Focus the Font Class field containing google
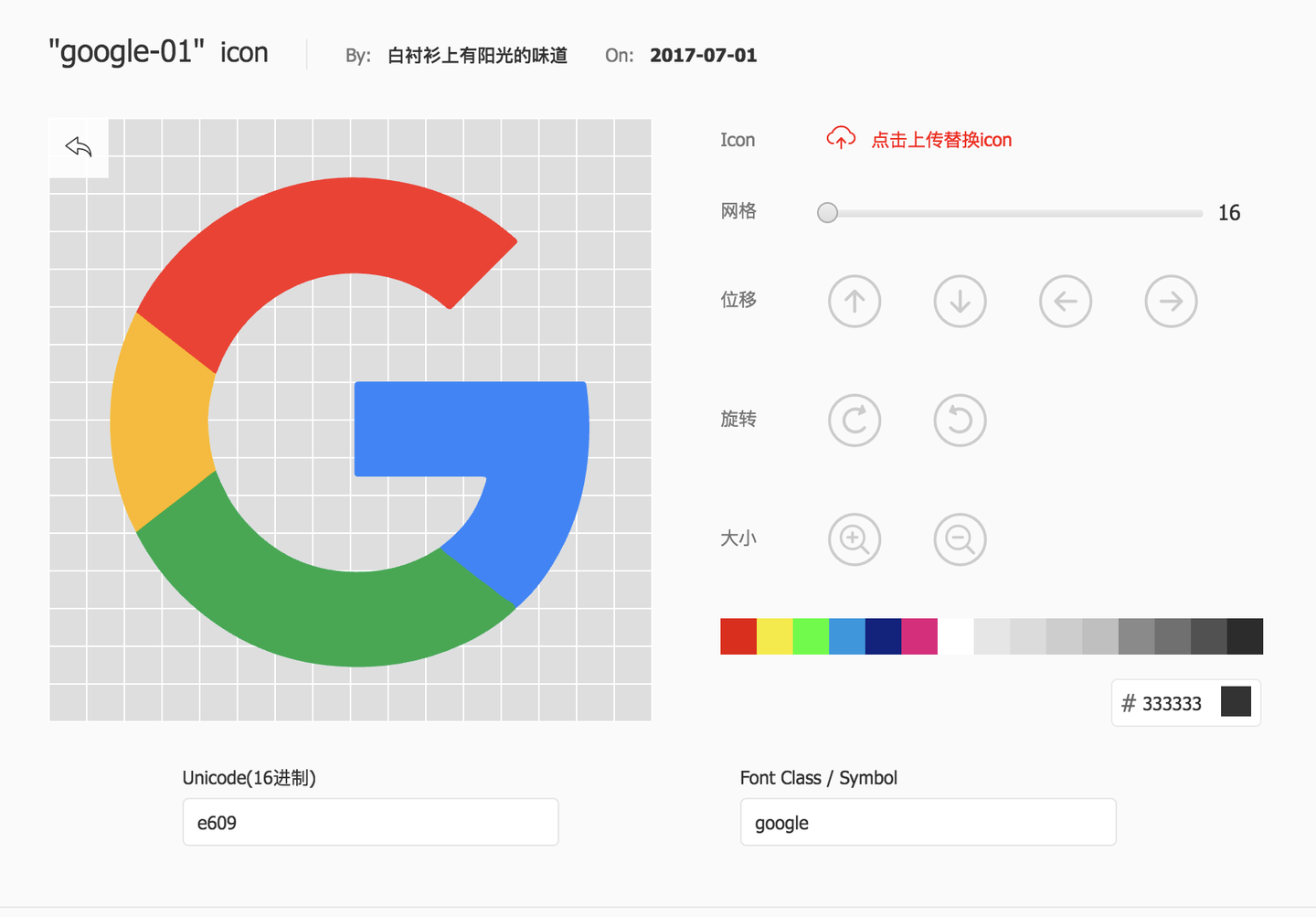Image resolution: width=1316 pixels, height=917 pixels. [x=928, y=822]
